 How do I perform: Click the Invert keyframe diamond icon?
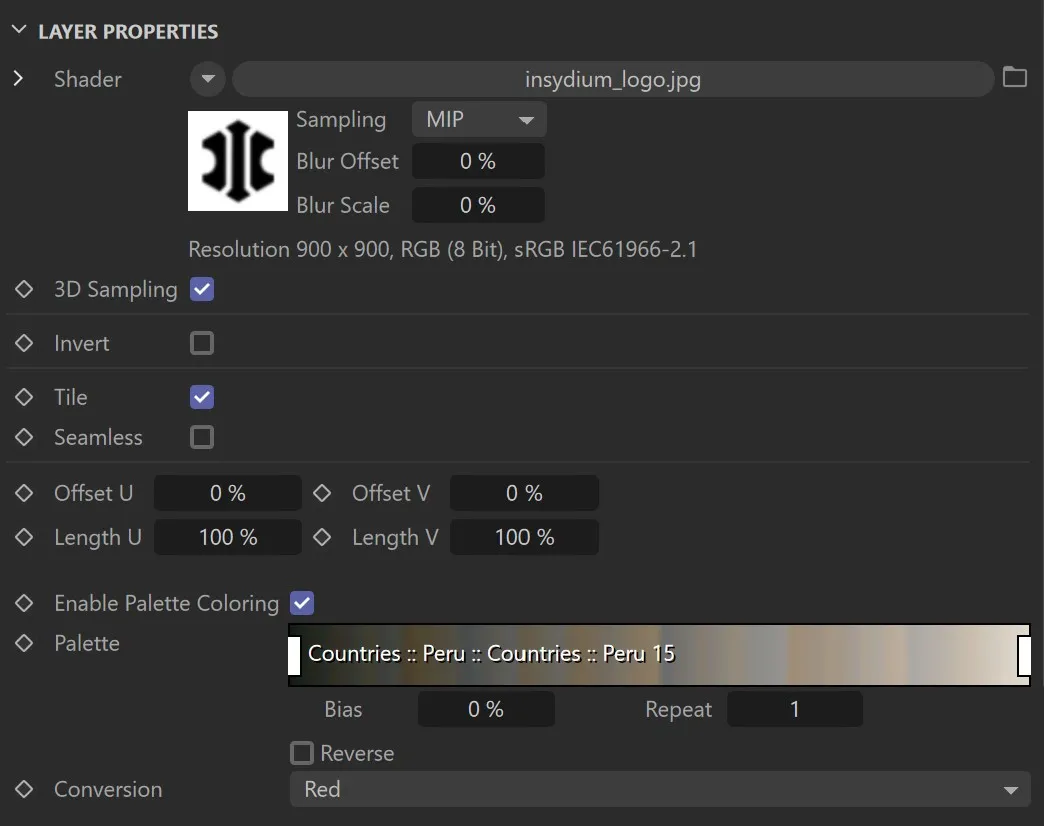click(x=25, y=343)
